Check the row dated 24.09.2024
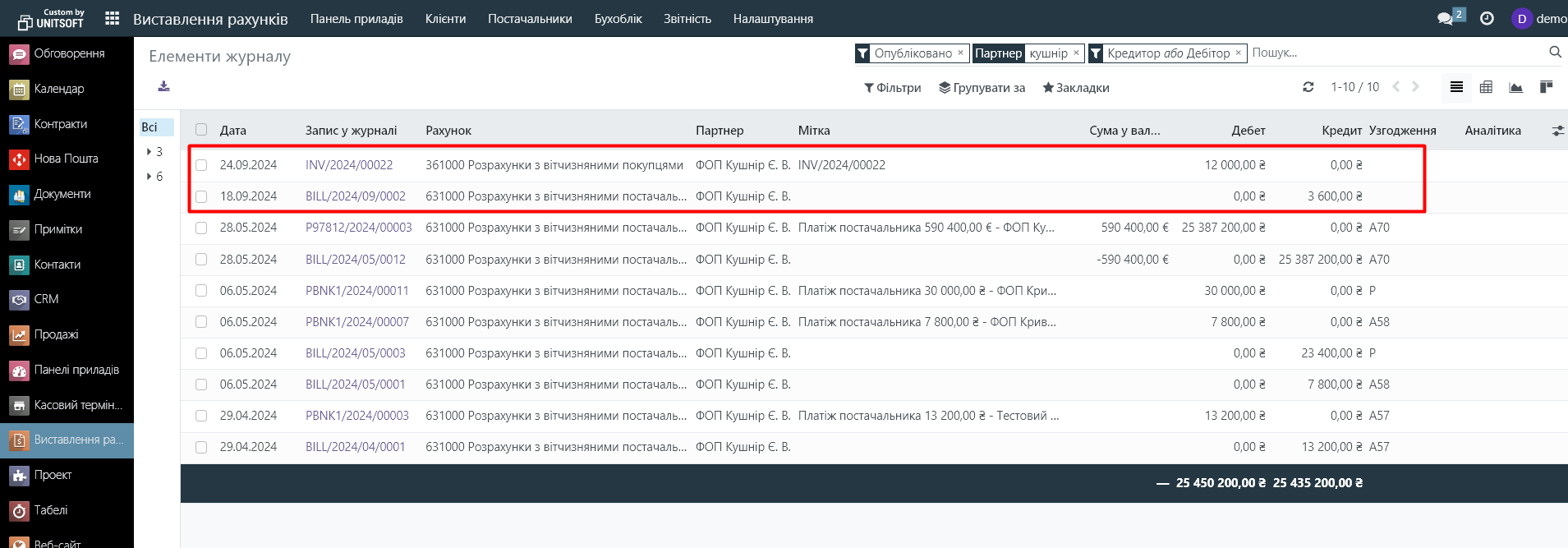The image size is (1568, 548). 201,165
